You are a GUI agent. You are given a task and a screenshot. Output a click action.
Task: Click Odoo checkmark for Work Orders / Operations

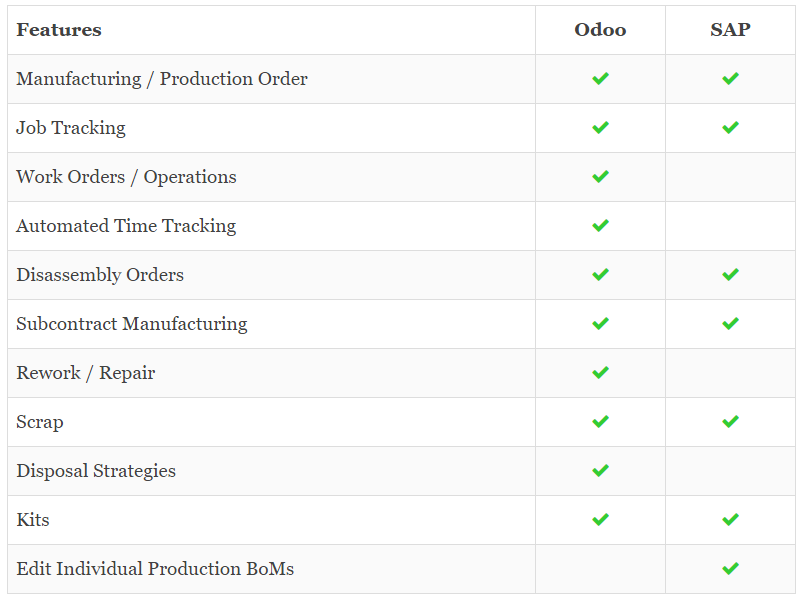600,177
